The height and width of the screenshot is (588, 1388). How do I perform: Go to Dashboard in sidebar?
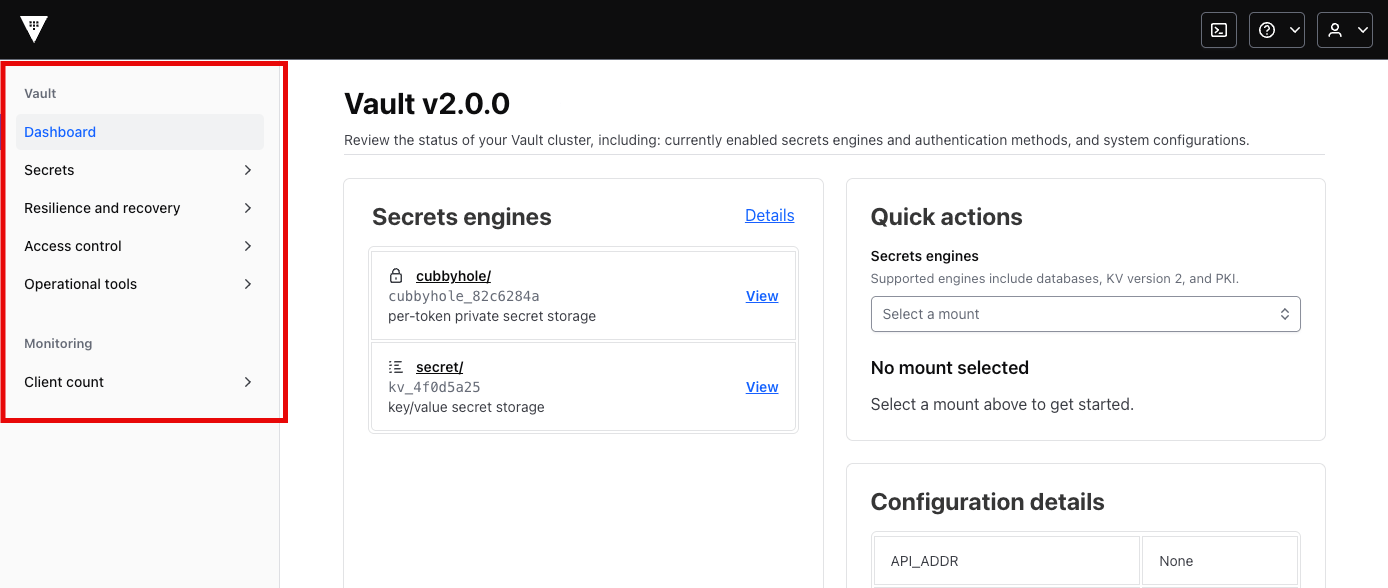(140, 132)
